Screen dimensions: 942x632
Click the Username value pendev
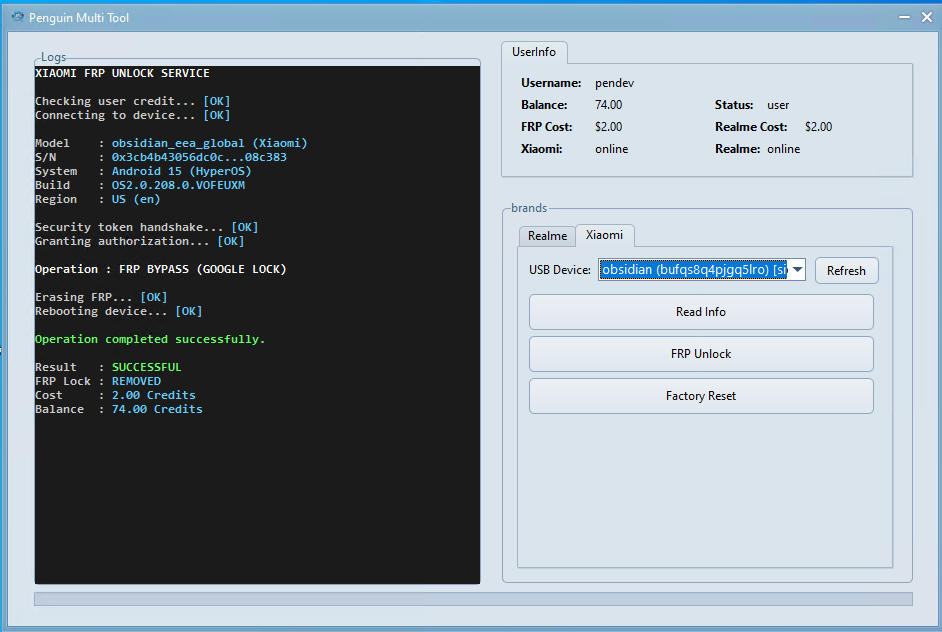coord(614,83)
